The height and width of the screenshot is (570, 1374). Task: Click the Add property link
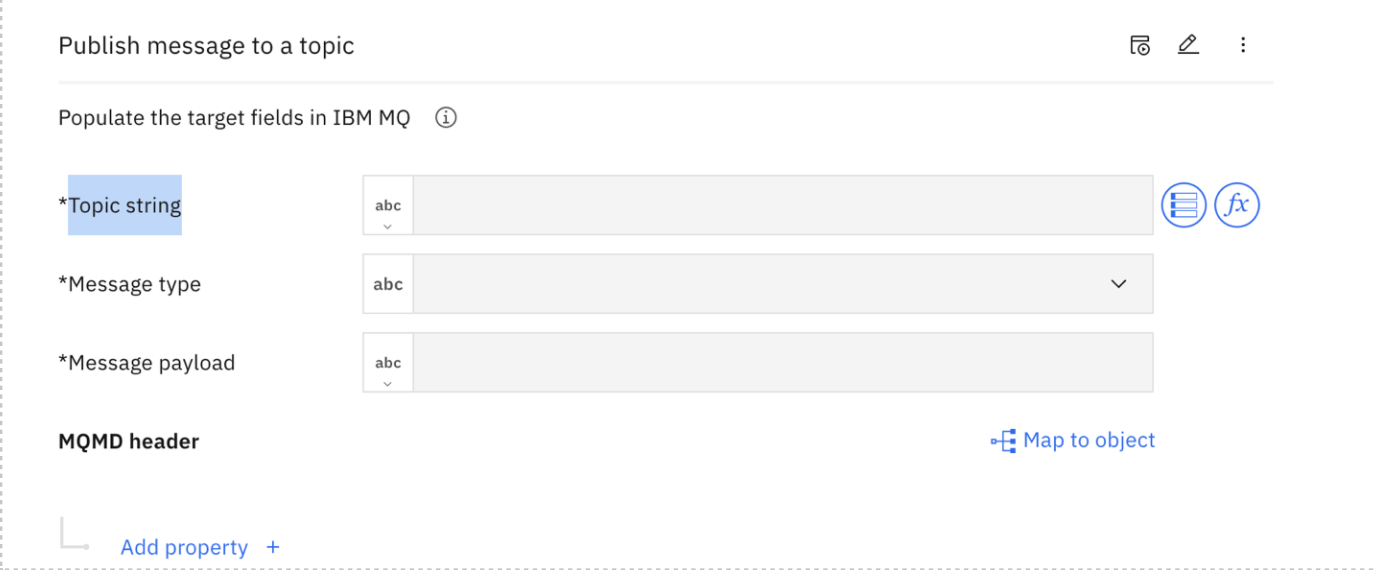pyautogui.click(x=184, y=547)
